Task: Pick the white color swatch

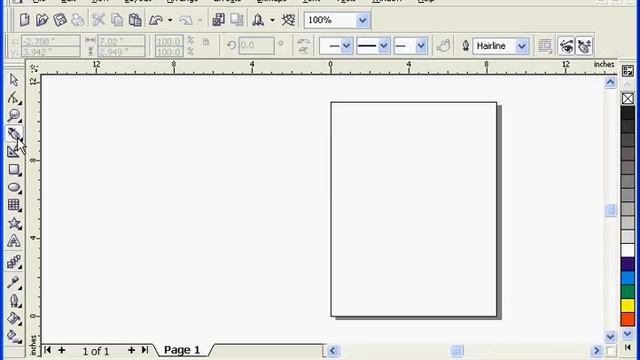Action: pyautogui.click(x=628, y=250)
